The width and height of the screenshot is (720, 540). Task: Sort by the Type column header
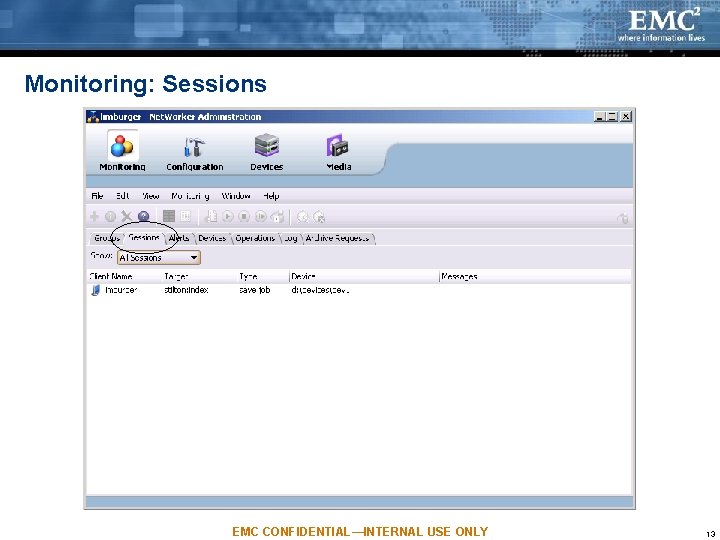tap(263, 276)
